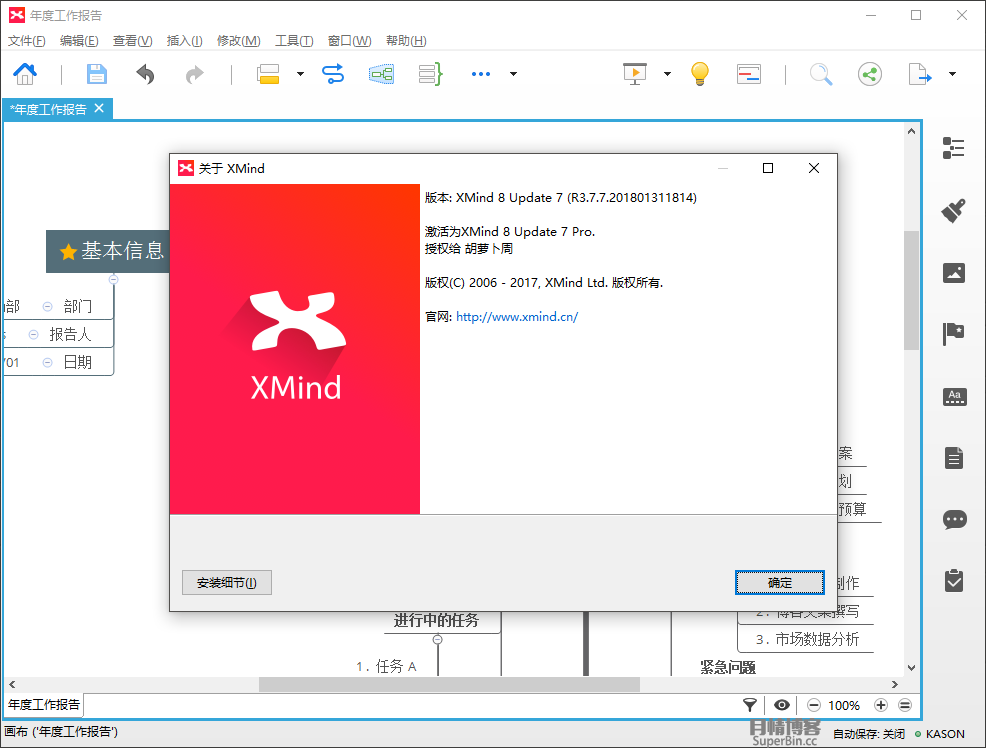Click the Undo arrow icon
Screen dimensions: 986x748
click(x=146, y=74)
